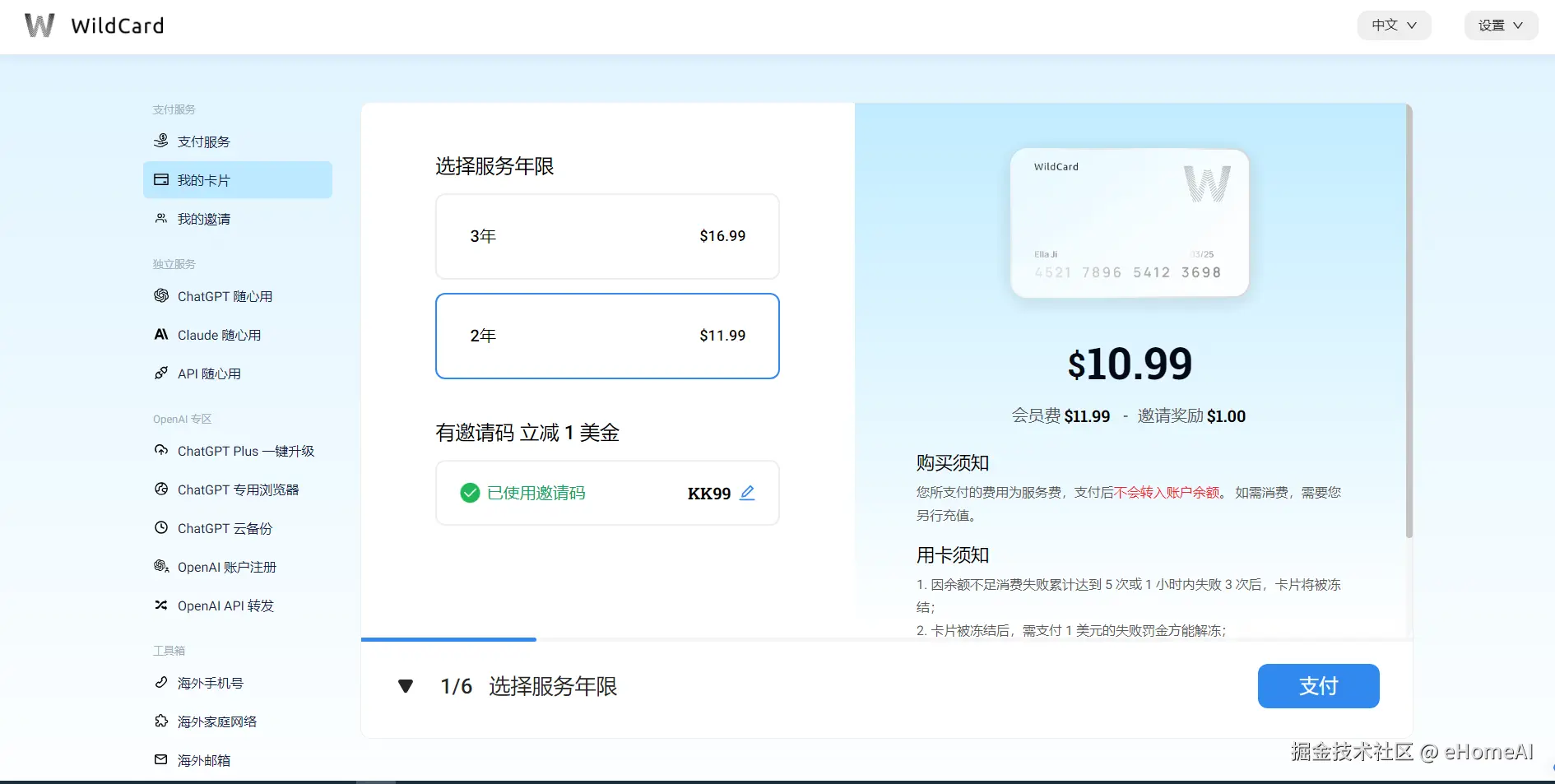Click the 会员费 $11.99 text

pyautogui.click(x=1061, y=416)
